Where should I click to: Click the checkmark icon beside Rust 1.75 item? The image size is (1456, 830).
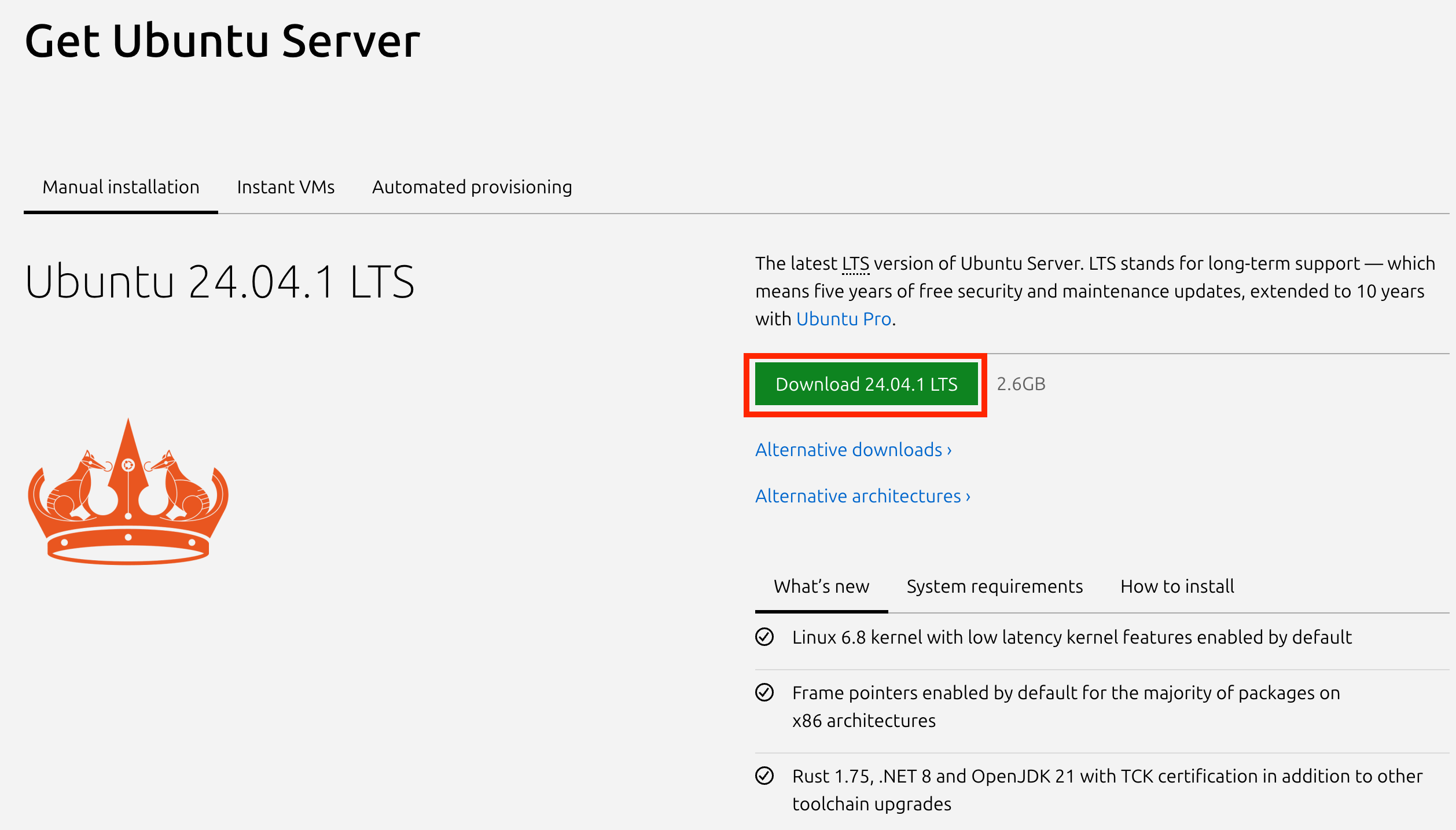click(x=764, y=776)
